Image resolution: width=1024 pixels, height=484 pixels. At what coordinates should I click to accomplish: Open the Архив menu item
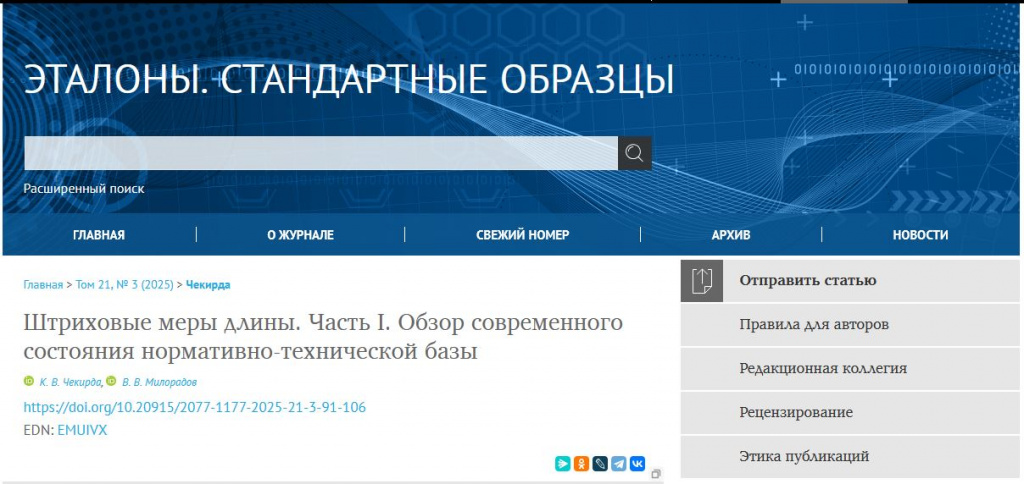pos(731,235)
